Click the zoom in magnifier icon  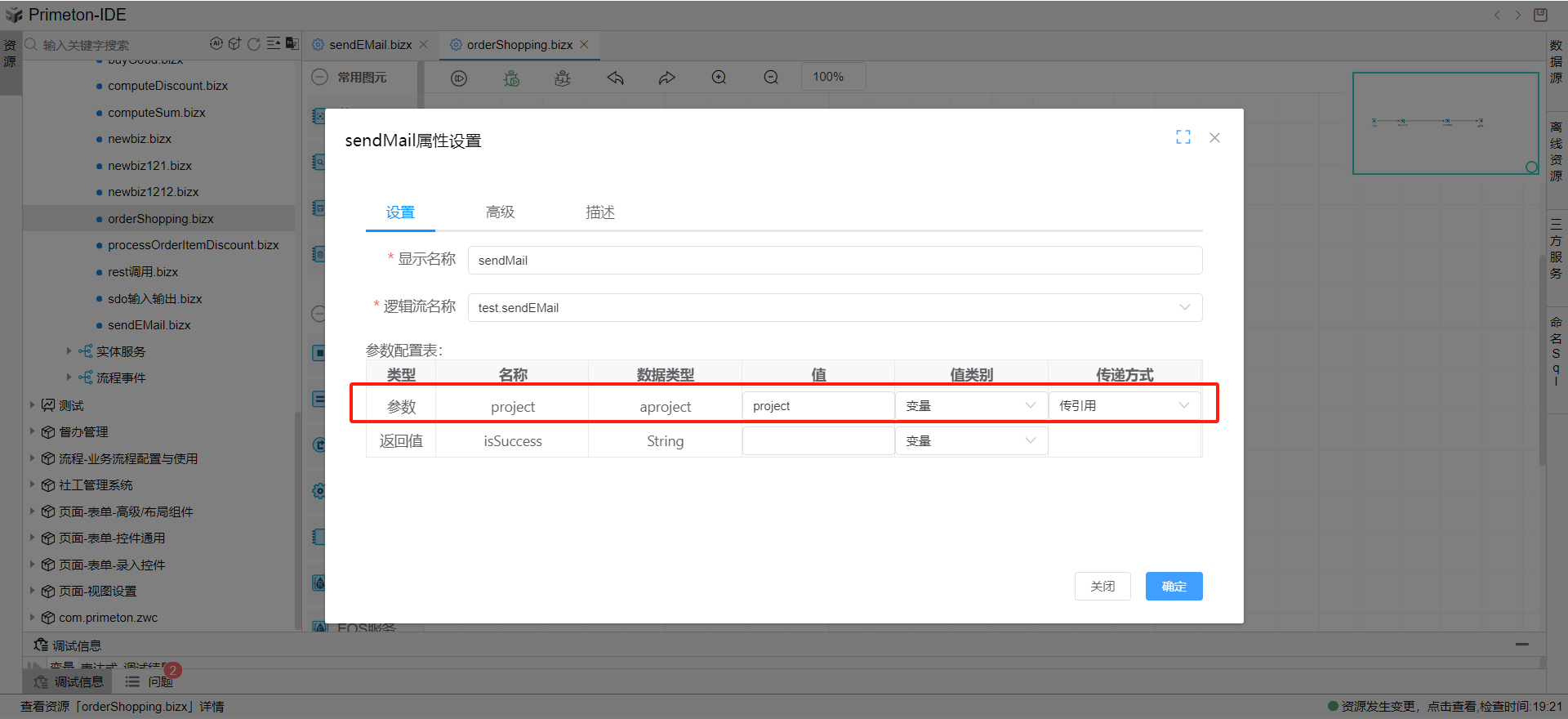[x=719, y=78]
